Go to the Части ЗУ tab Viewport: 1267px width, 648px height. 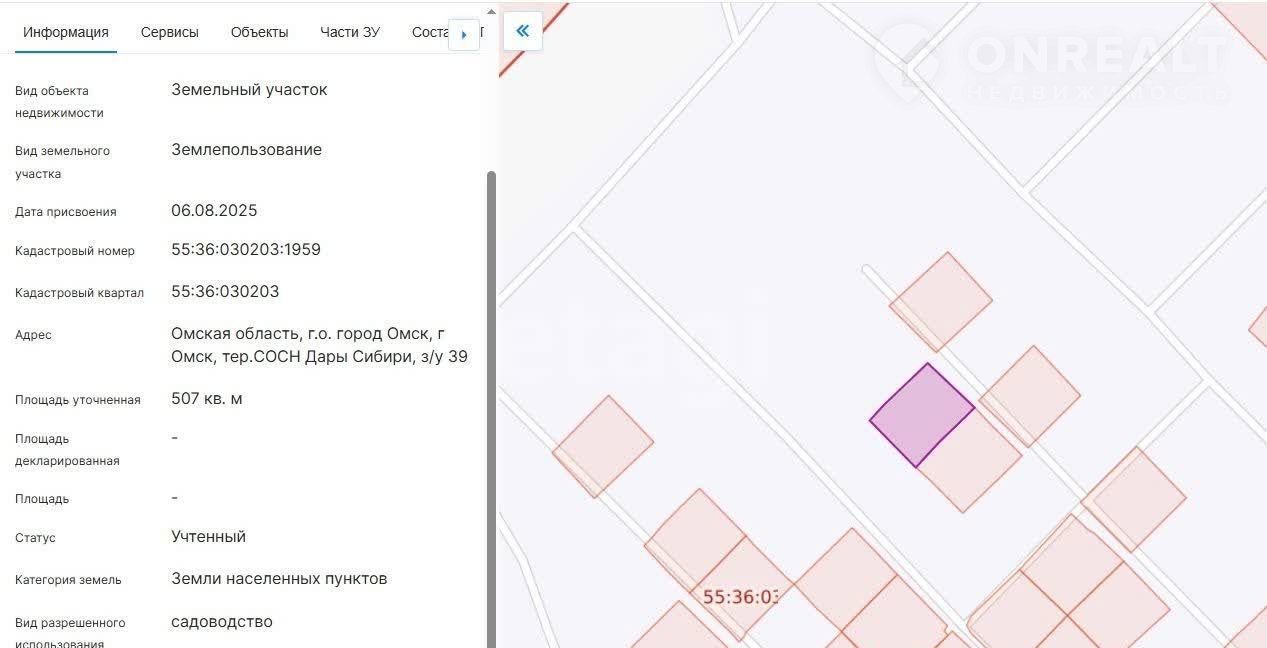(x=350, y=32)
